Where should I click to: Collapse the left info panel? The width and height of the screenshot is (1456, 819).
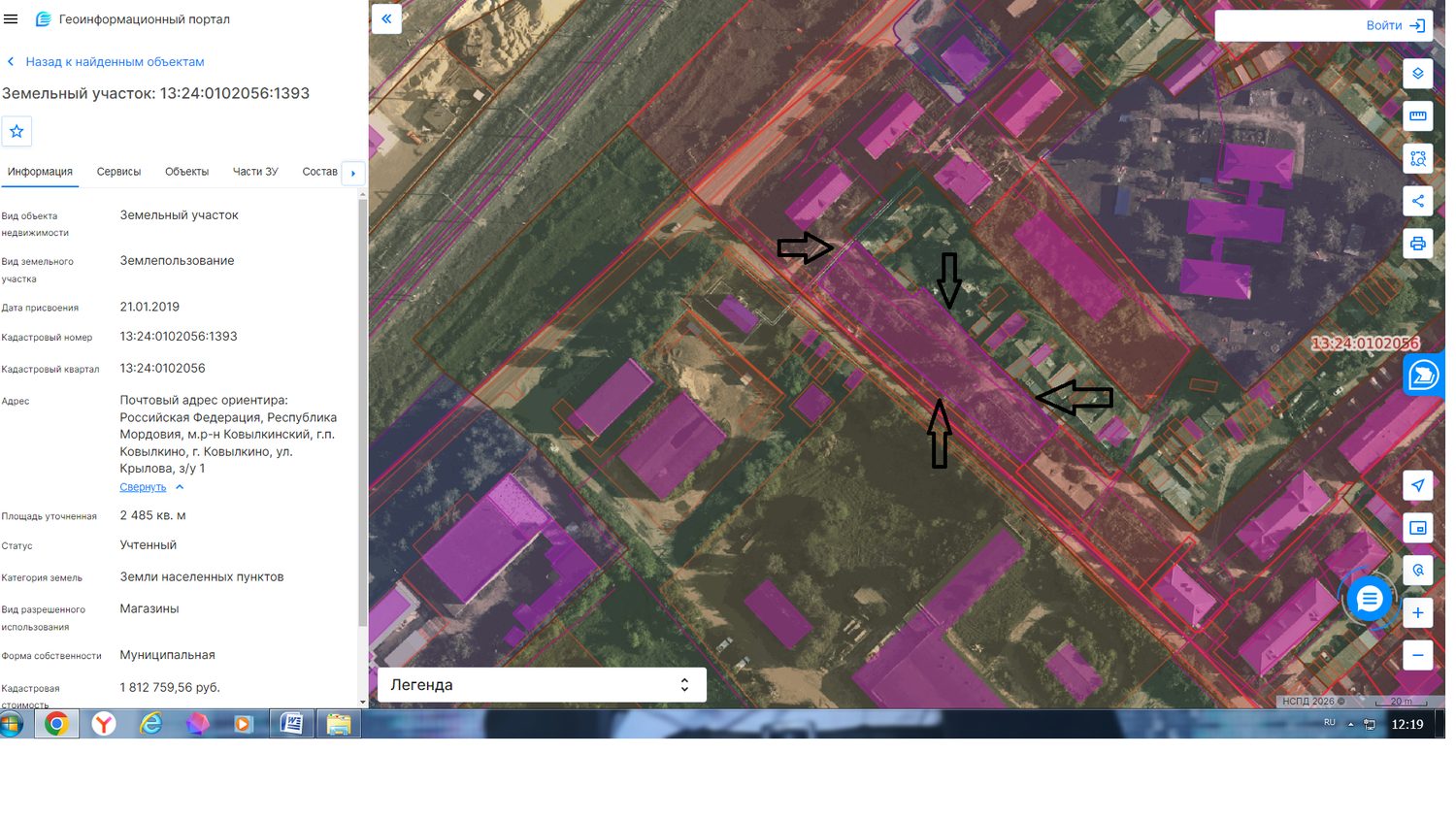(x=386, y=18)
